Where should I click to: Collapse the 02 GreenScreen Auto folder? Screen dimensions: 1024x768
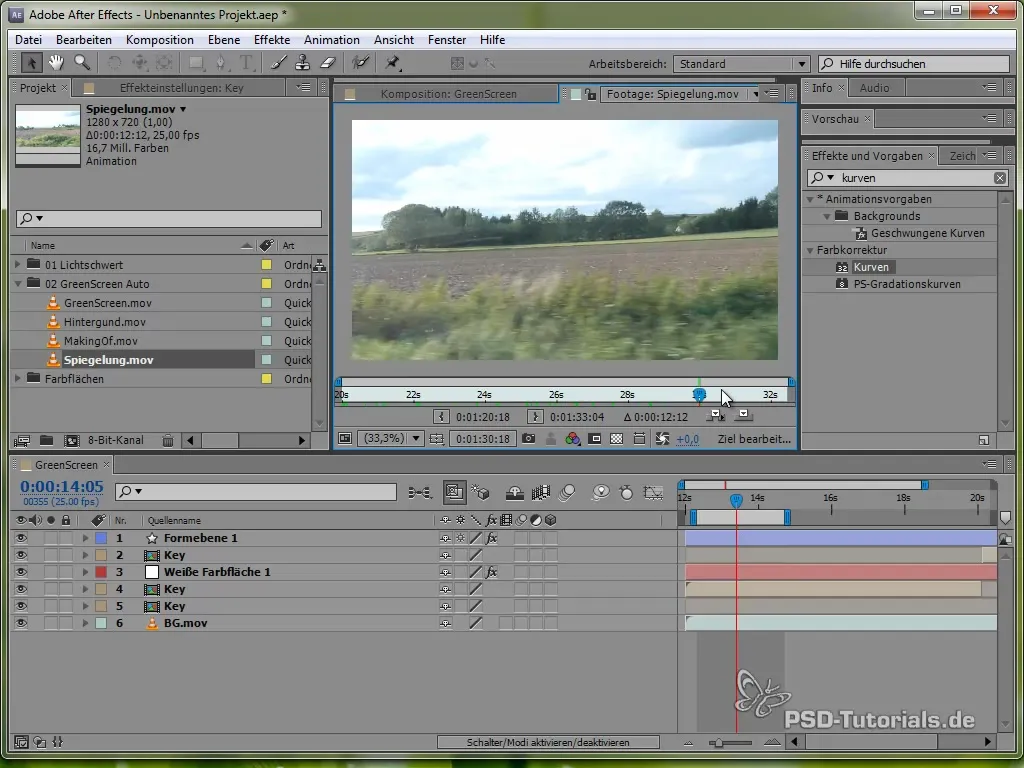point(18,283)
